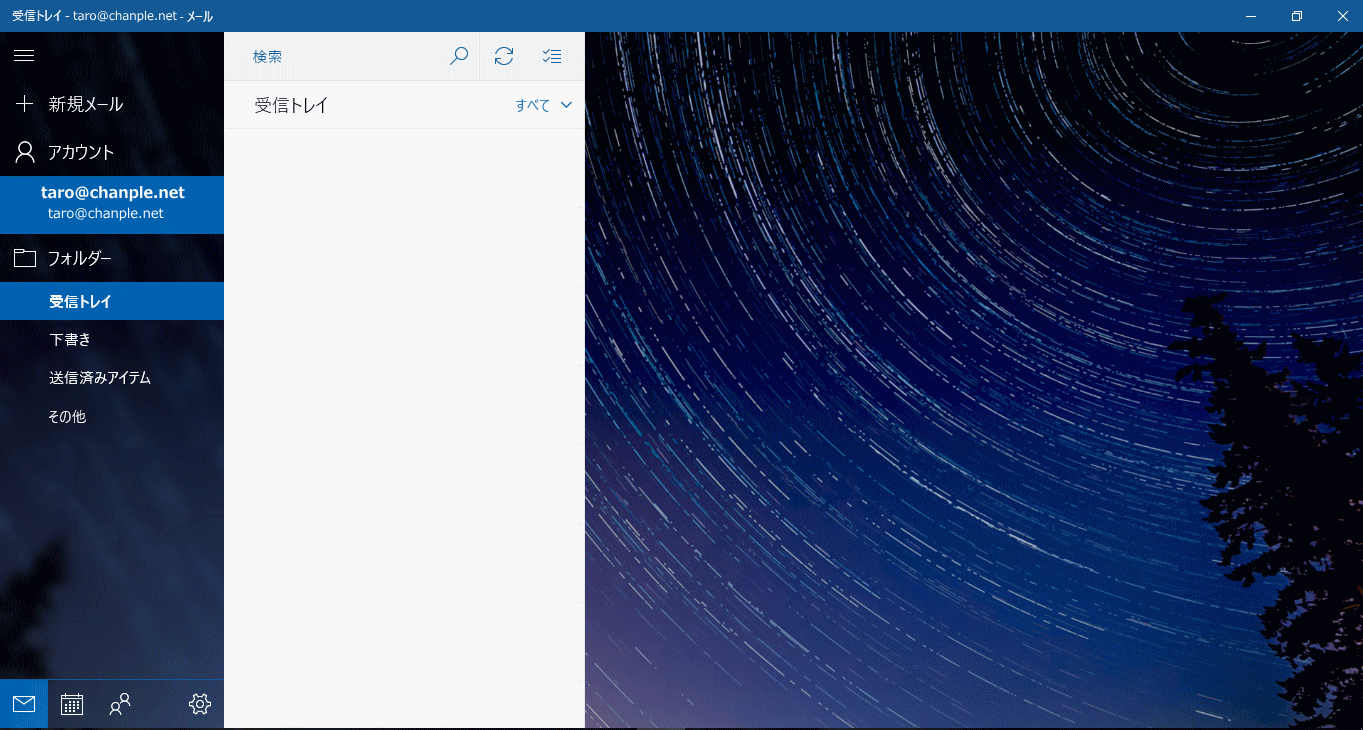Close the Mail window
Viewport: 1363px width, 730px height.
coord(1342,16)
